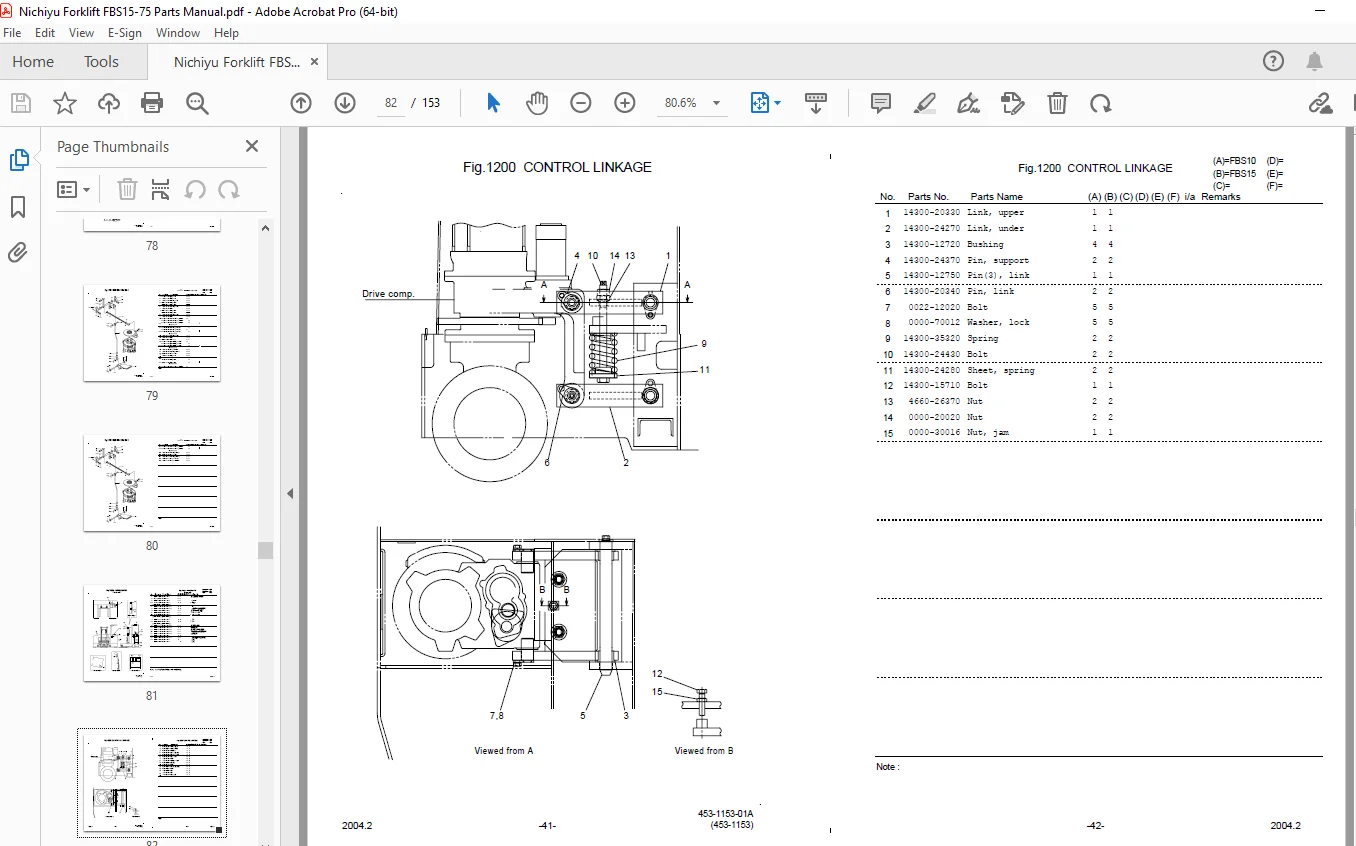
Task: Add this file to starred bookmarks
Action: [65, 103]
